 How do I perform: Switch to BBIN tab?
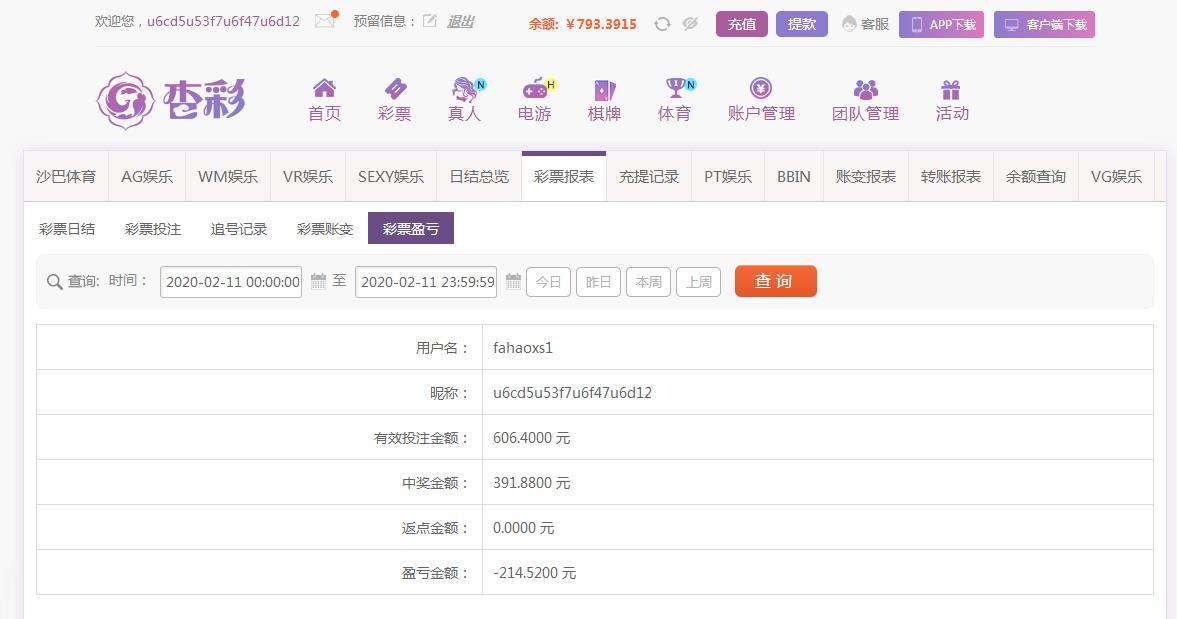[x=794, y=176]
